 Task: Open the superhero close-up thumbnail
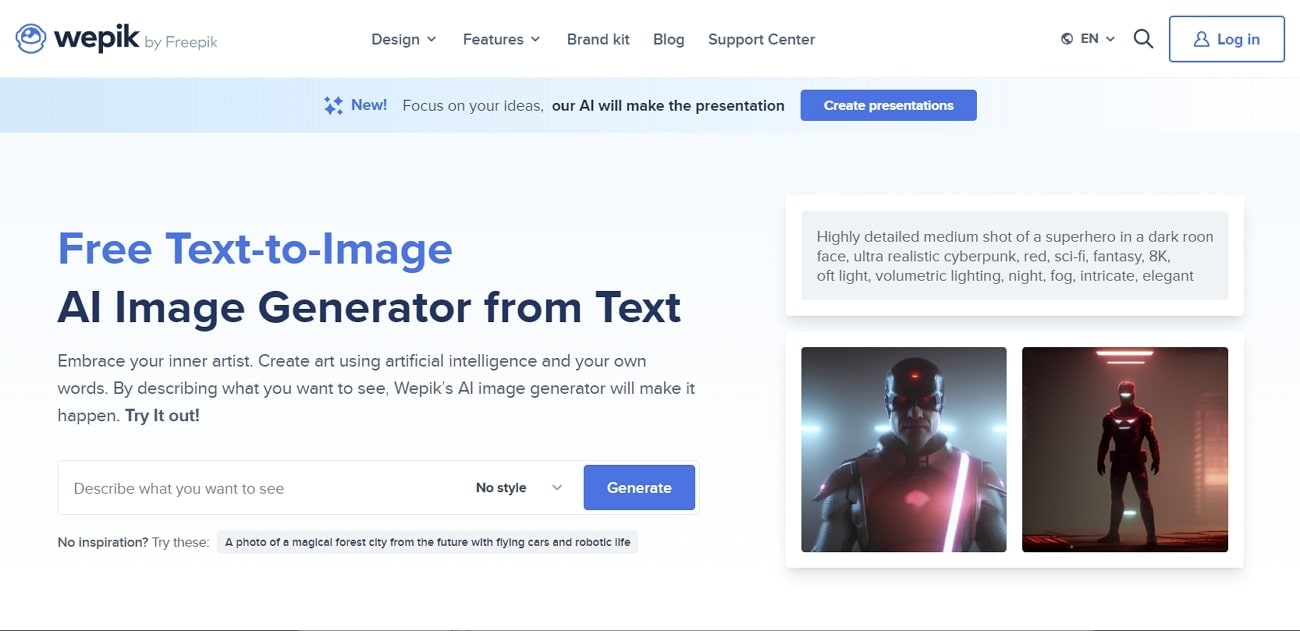point(904,449)
